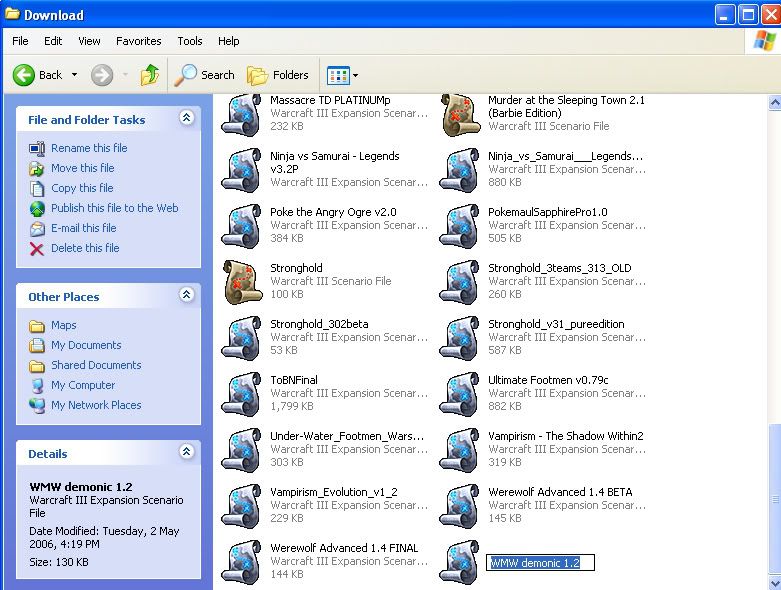This screenshot has height=590, width=781.
Task: Click Copy this file link
Action: click(x=82, y=188)
